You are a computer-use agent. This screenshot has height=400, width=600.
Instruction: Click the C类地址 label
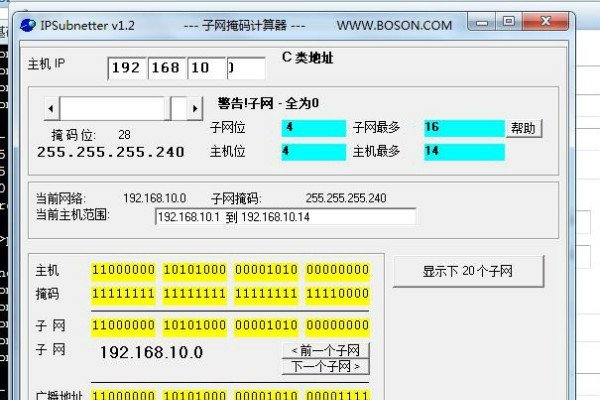[308, 58]
